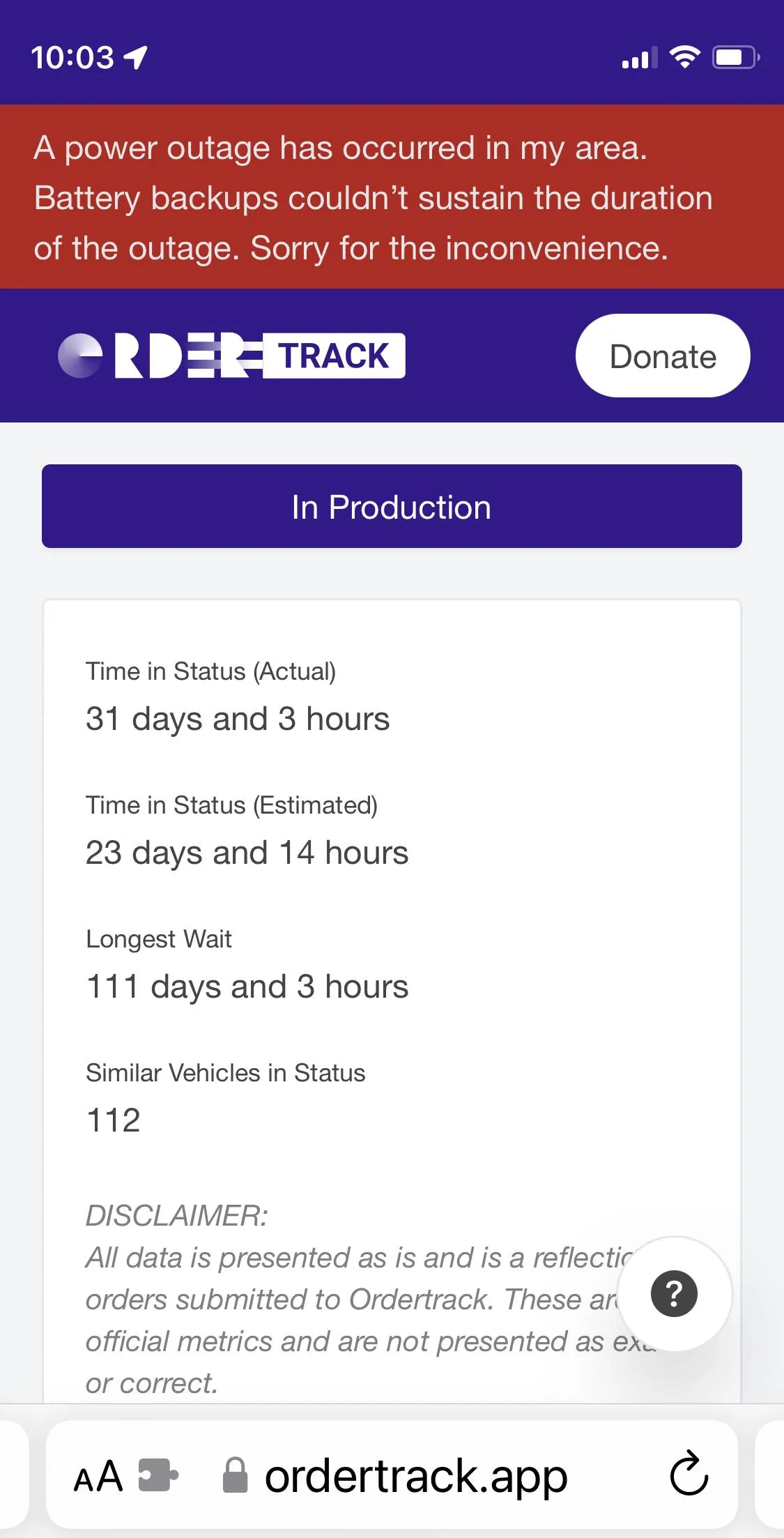Tap the Wi-Fi icon in status bar
This screenshot has width=784, height=1538.
[684, 57]
